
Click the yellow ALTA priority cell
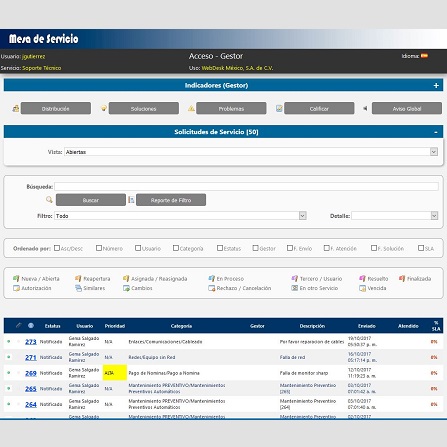click(115, 373)
